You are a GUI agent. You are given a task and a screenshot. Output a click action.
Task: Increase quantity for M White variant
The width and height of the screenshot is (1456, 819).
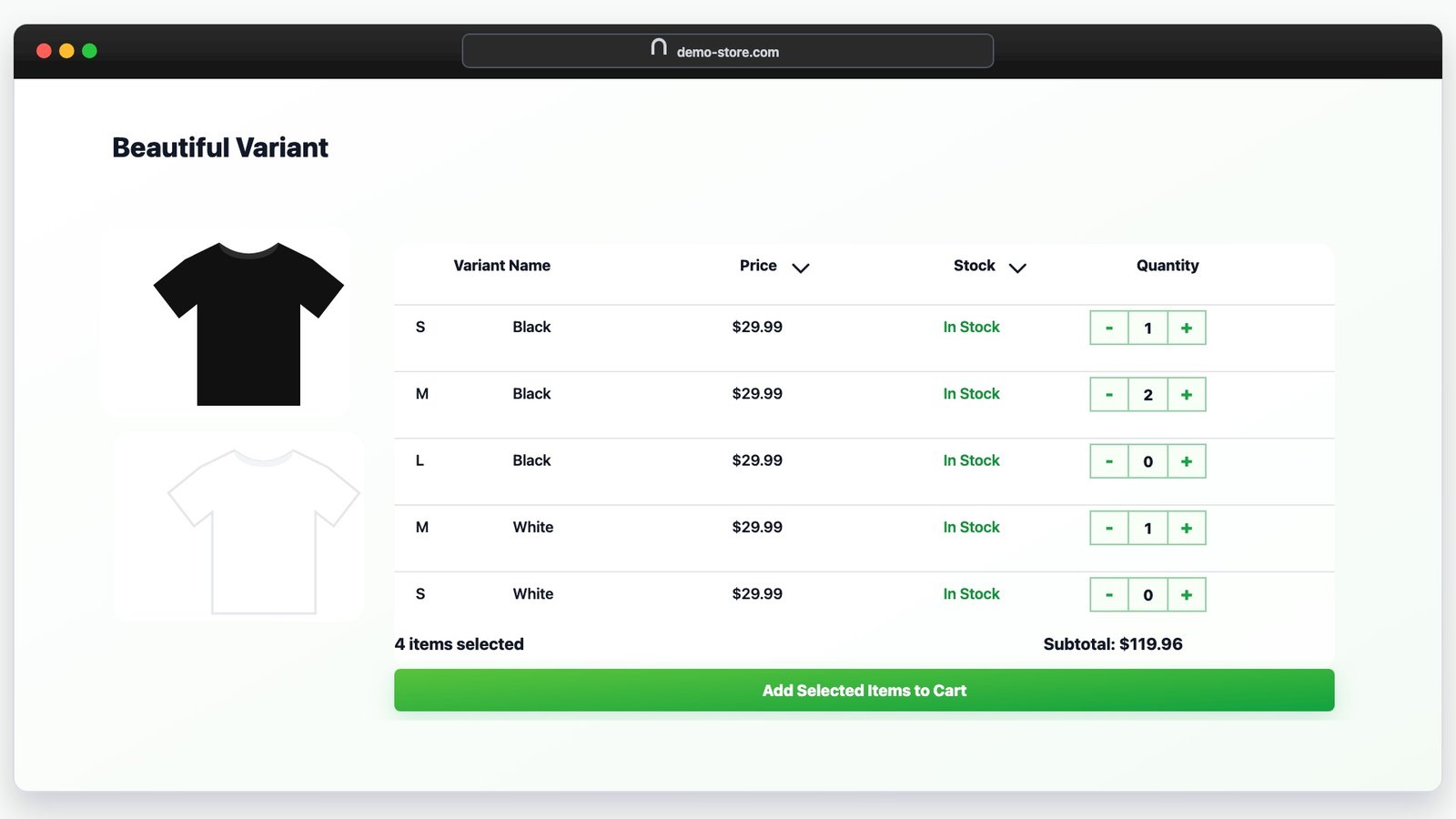tap(1187, 528)
